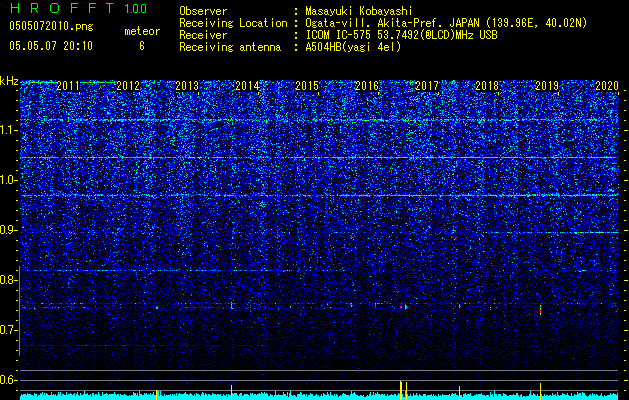The image size is (629, 400).
Task: Click the yellow meteor spike between 2012 and 2013
Action: click(156, 395)
